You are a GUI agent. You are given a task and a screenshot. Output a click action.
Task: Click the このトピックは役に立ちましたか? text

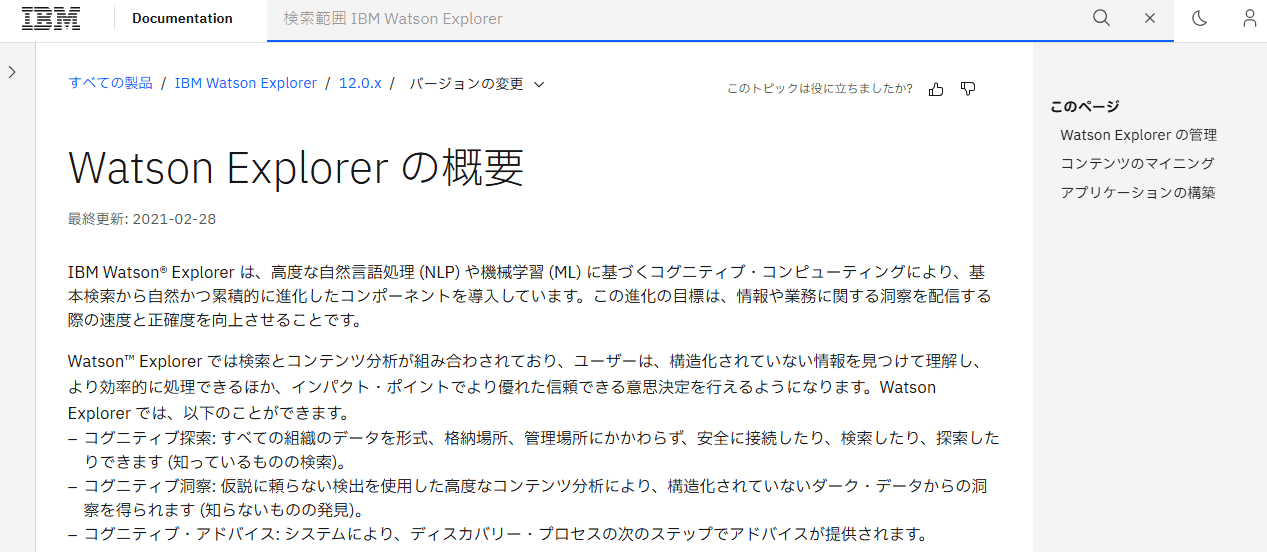click(820, 89)
